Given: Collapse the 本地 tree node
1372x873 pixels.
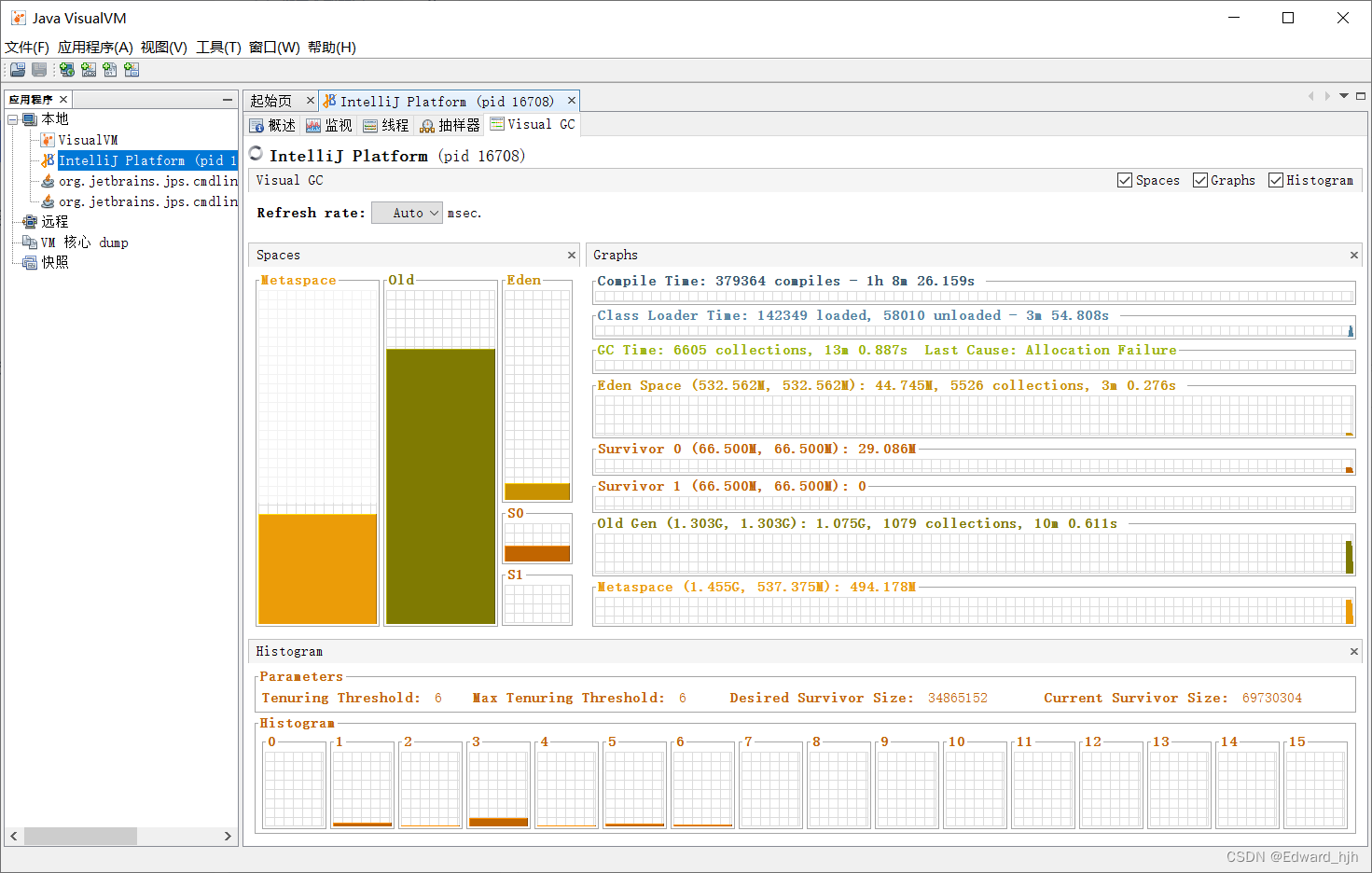Looking at the screenshot, I should (13, 119).
